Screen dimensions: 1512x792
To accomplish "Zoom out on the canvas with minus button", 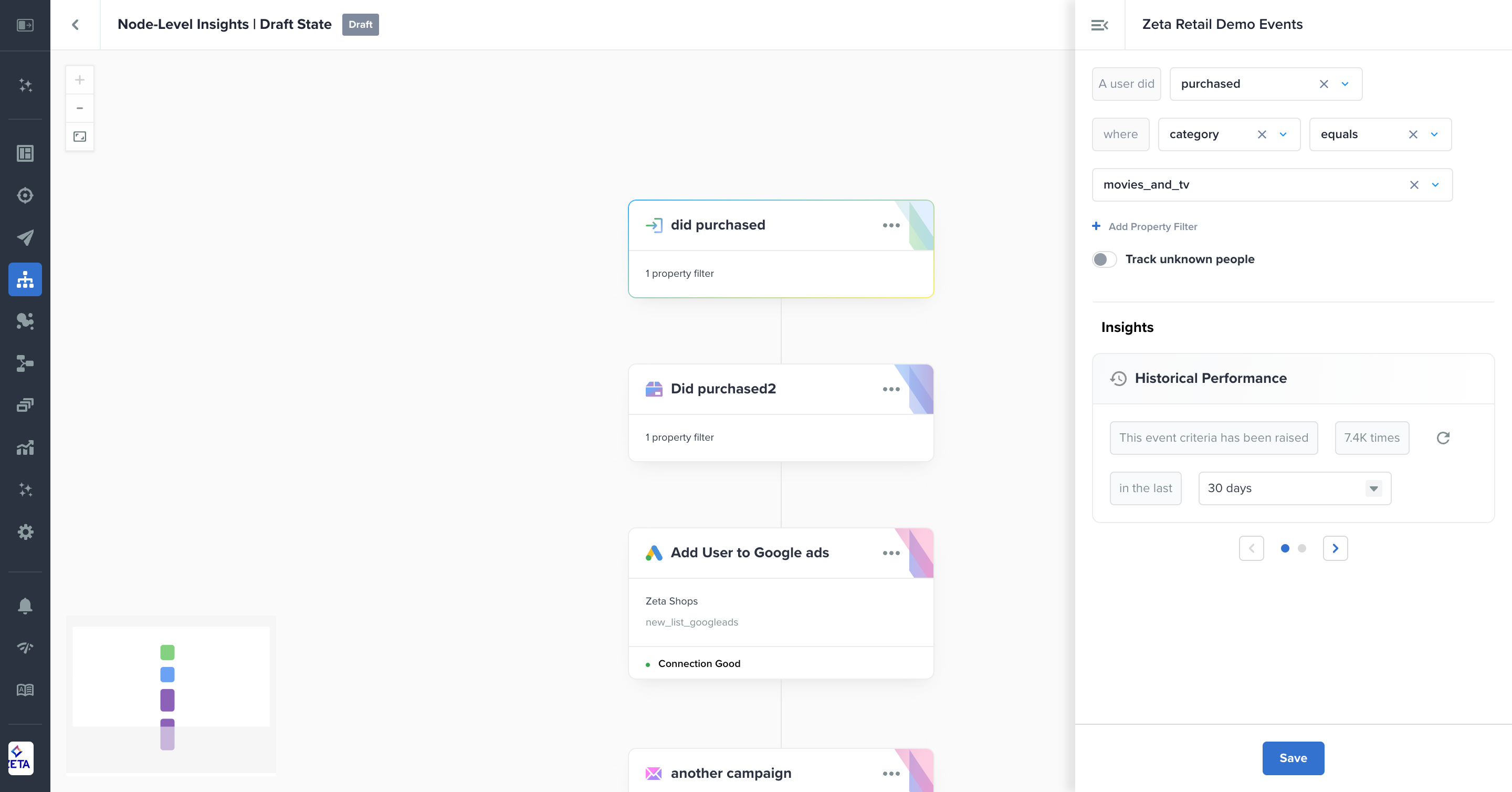I will (80, 108).
